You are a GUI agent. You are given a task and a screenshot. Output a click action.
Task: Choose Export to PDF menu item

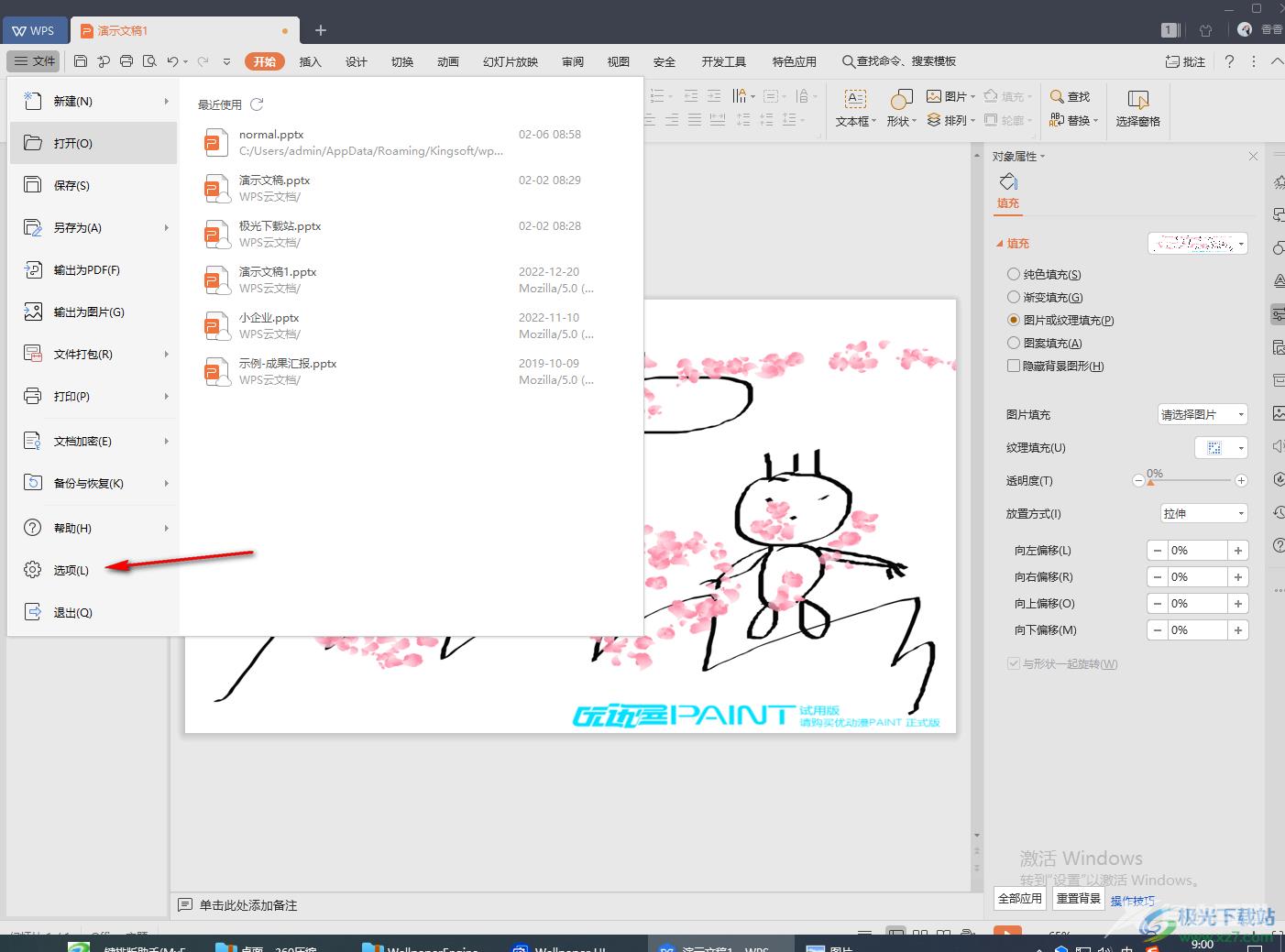(93, 269)
